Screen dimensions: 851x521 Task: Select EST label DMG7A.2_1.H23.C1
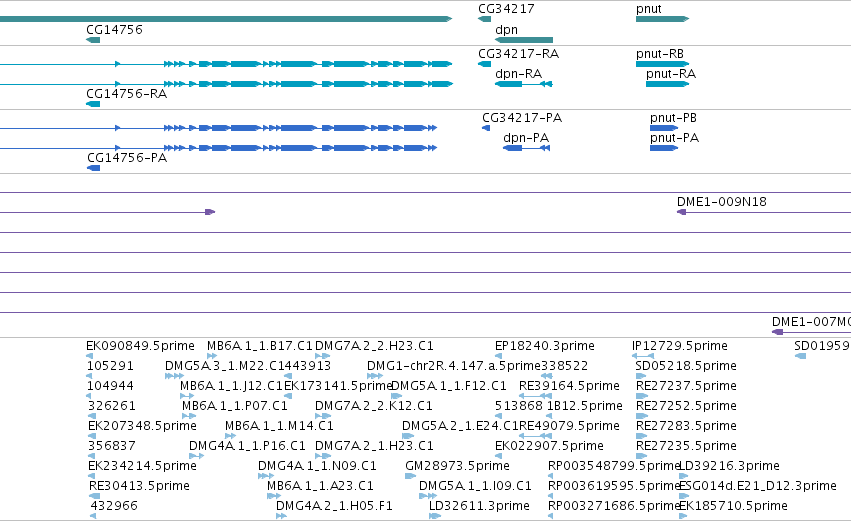(374, 446)
